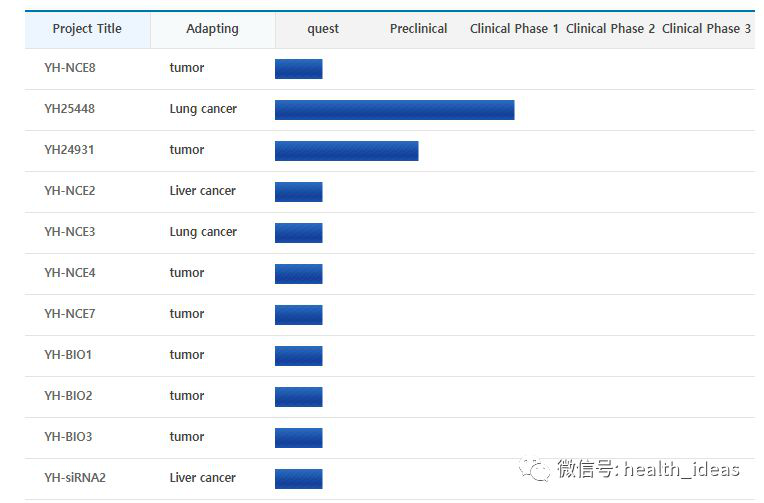
Task: Click the Clinical Phase 3 header
Action: pos(706,29)
